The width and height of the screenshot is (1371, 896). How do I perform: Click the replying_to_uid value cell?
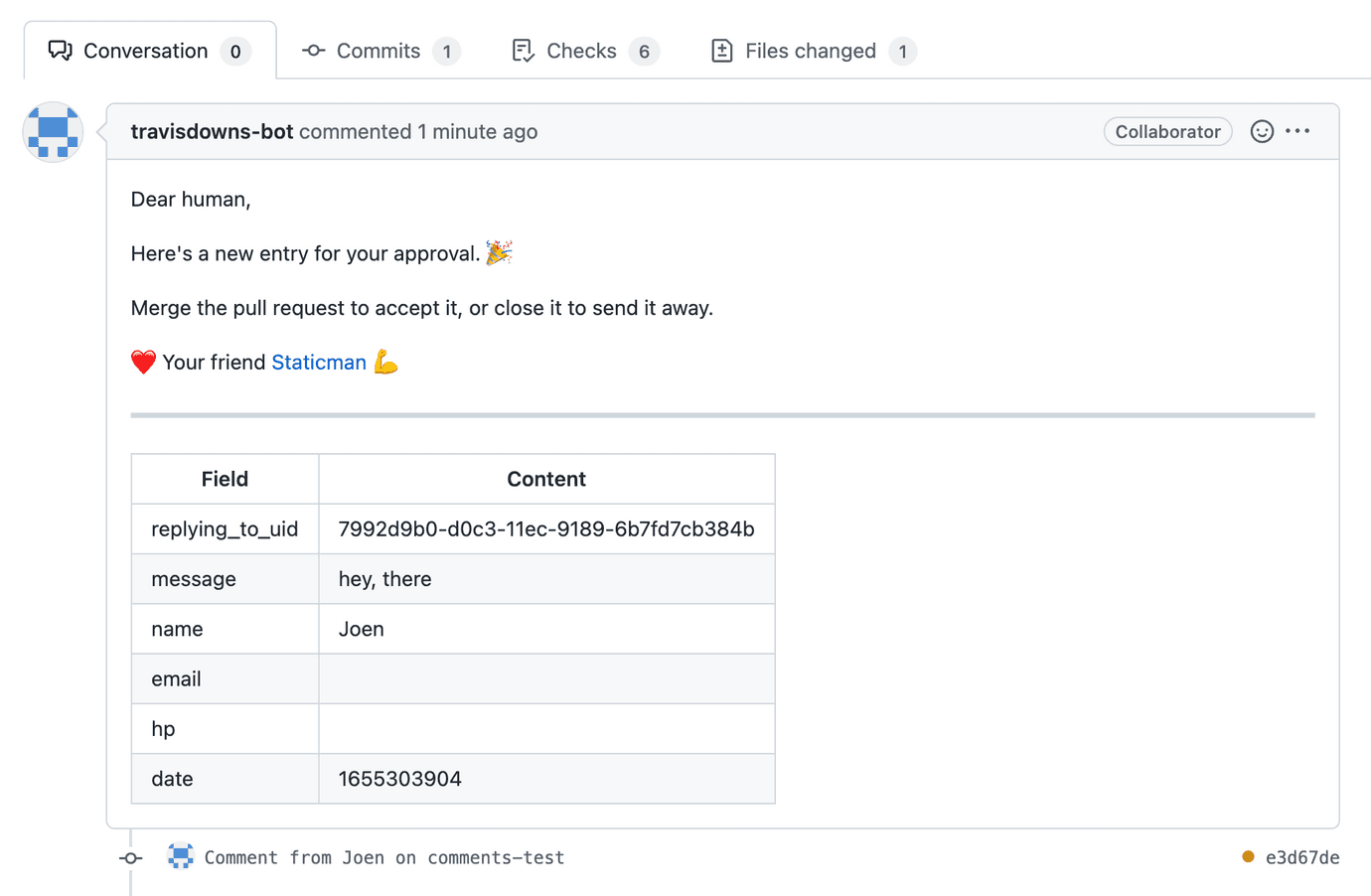546,528
